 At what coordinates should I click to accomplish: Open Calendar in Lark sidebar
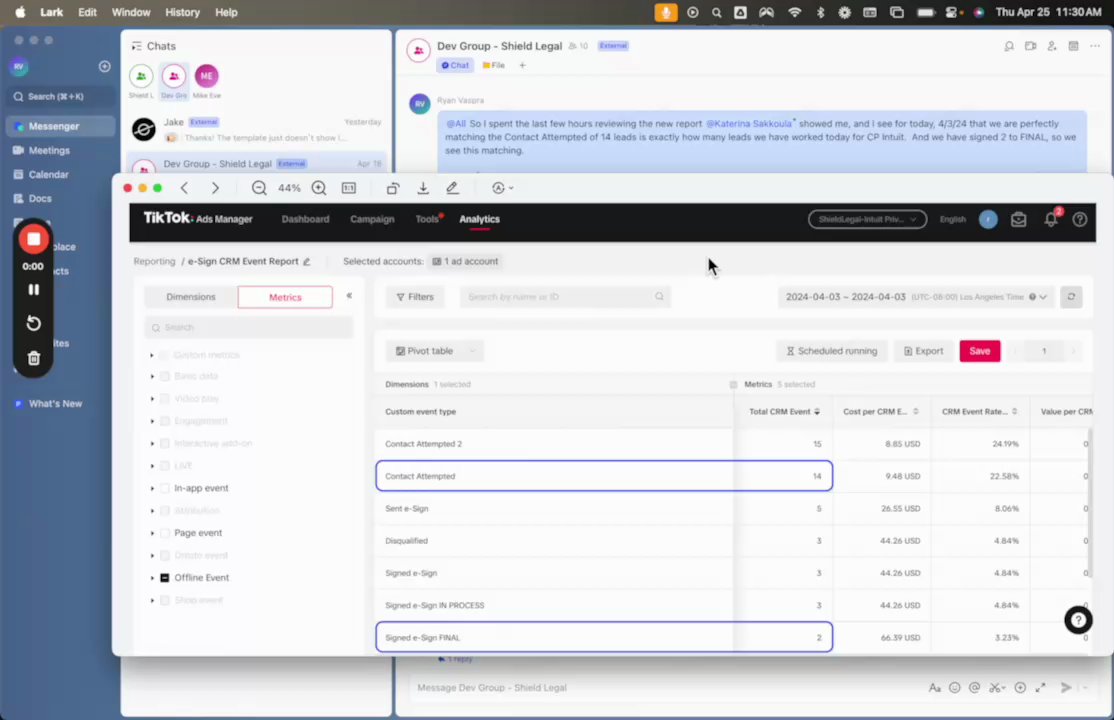pyautogui.click(x=60, y=175)
